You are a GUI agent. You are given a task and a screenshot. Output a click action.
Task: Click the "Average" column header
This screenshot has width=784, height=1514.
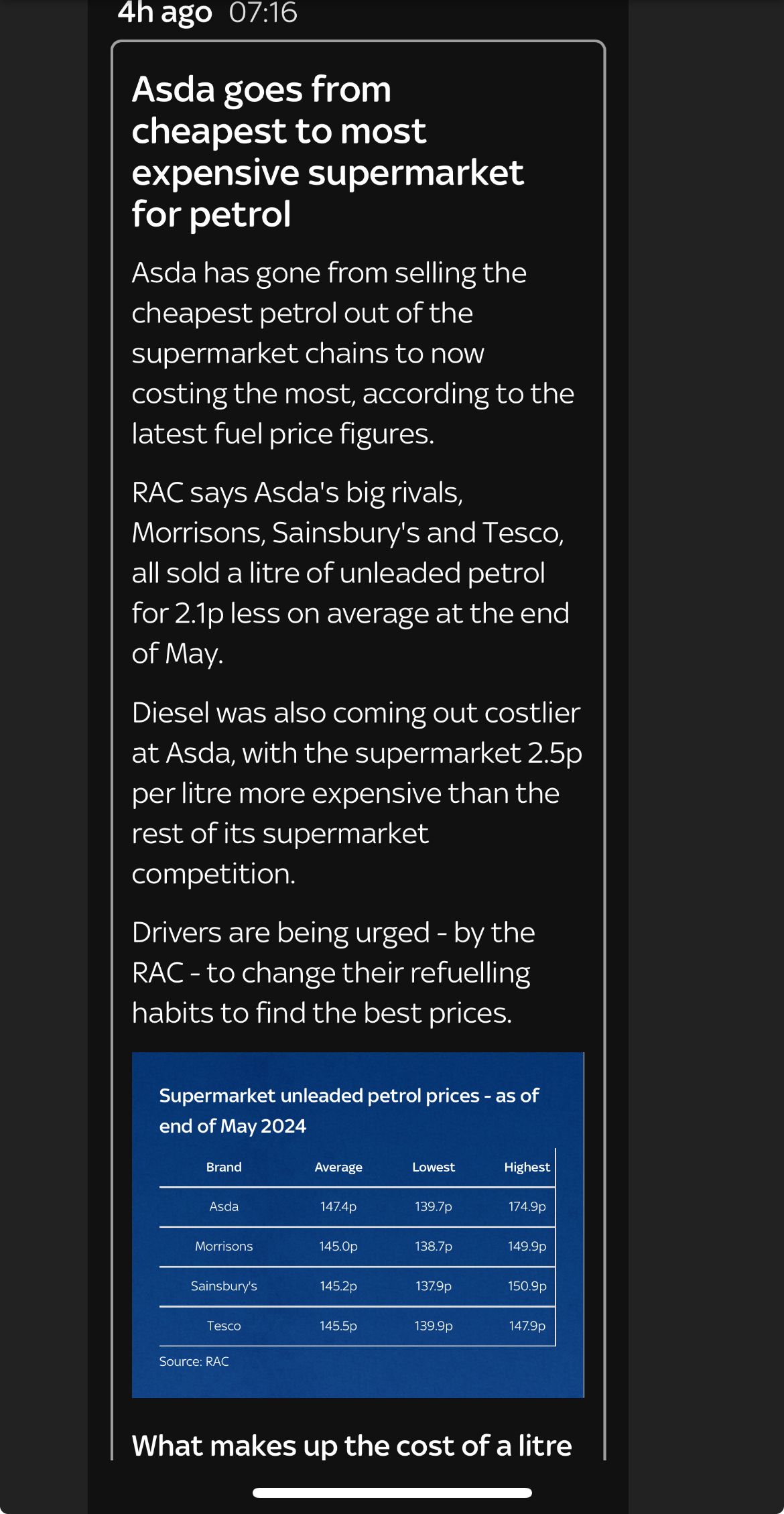(338, 1167)
